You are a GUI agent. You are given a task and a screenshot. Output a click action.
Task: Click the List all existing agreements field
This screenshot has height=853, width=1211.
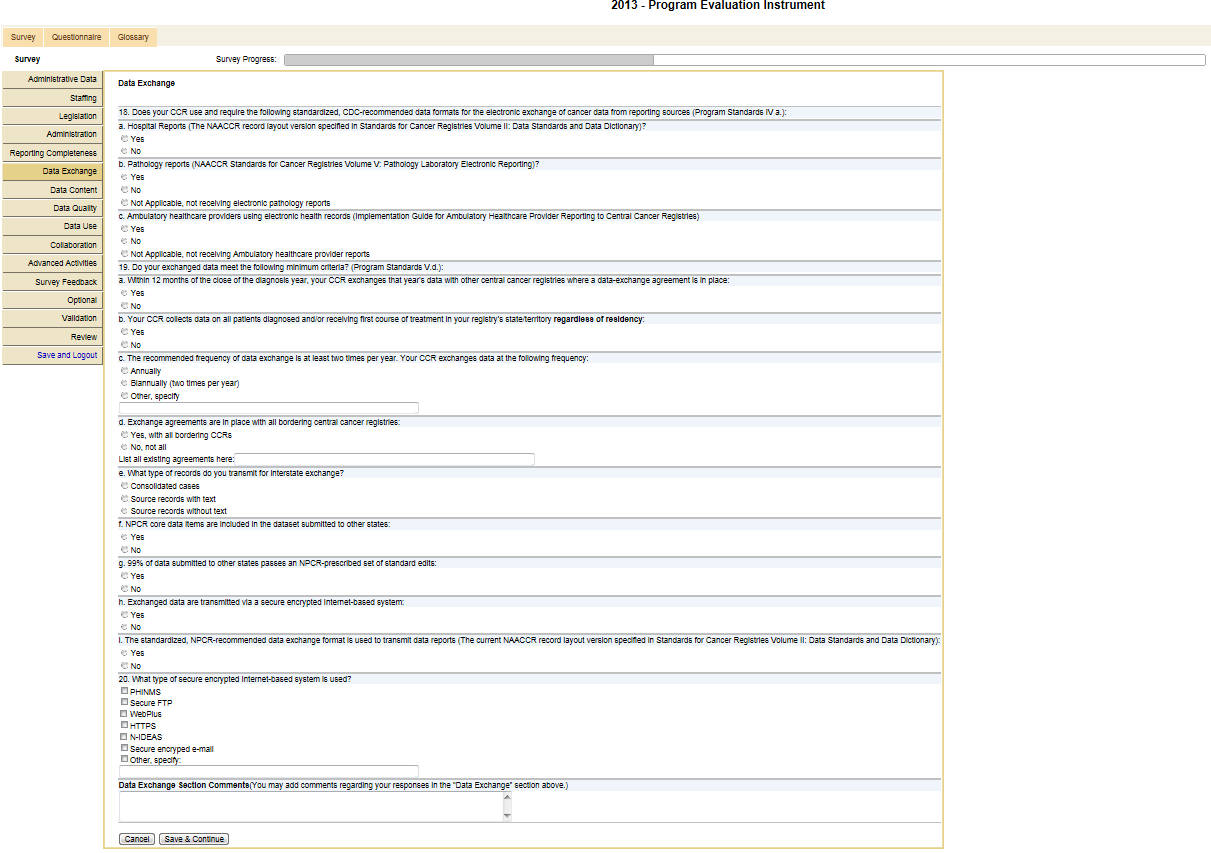pyautogui.click(x=384, y=459)
